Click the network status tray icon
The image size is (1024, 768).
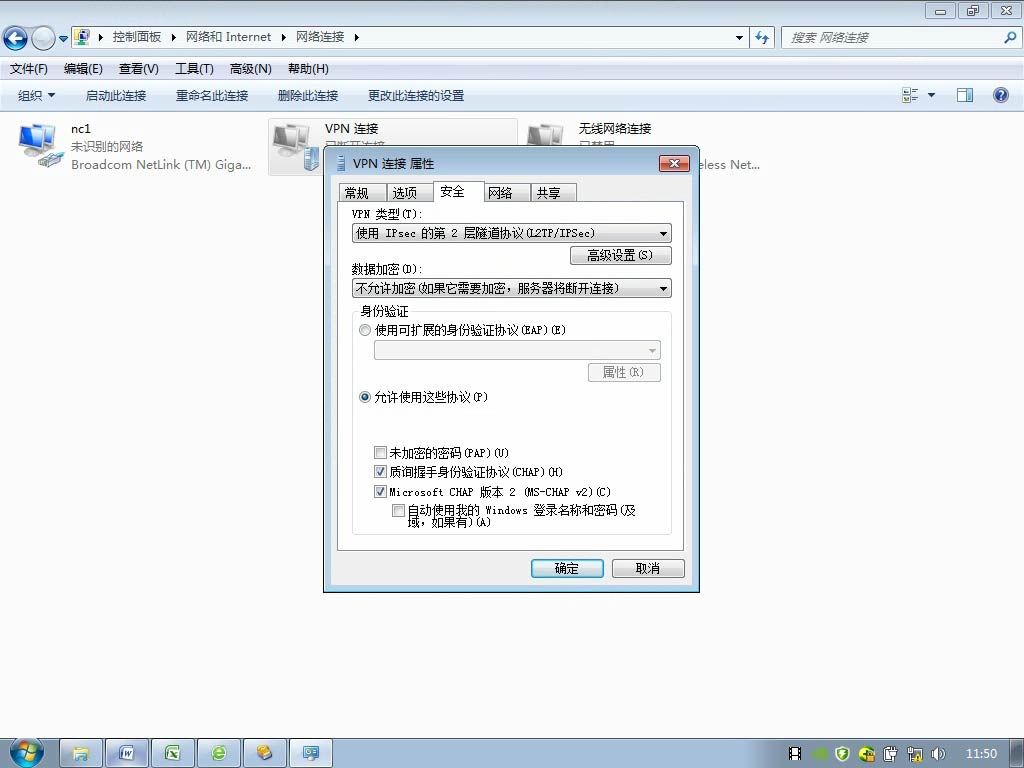915,754
